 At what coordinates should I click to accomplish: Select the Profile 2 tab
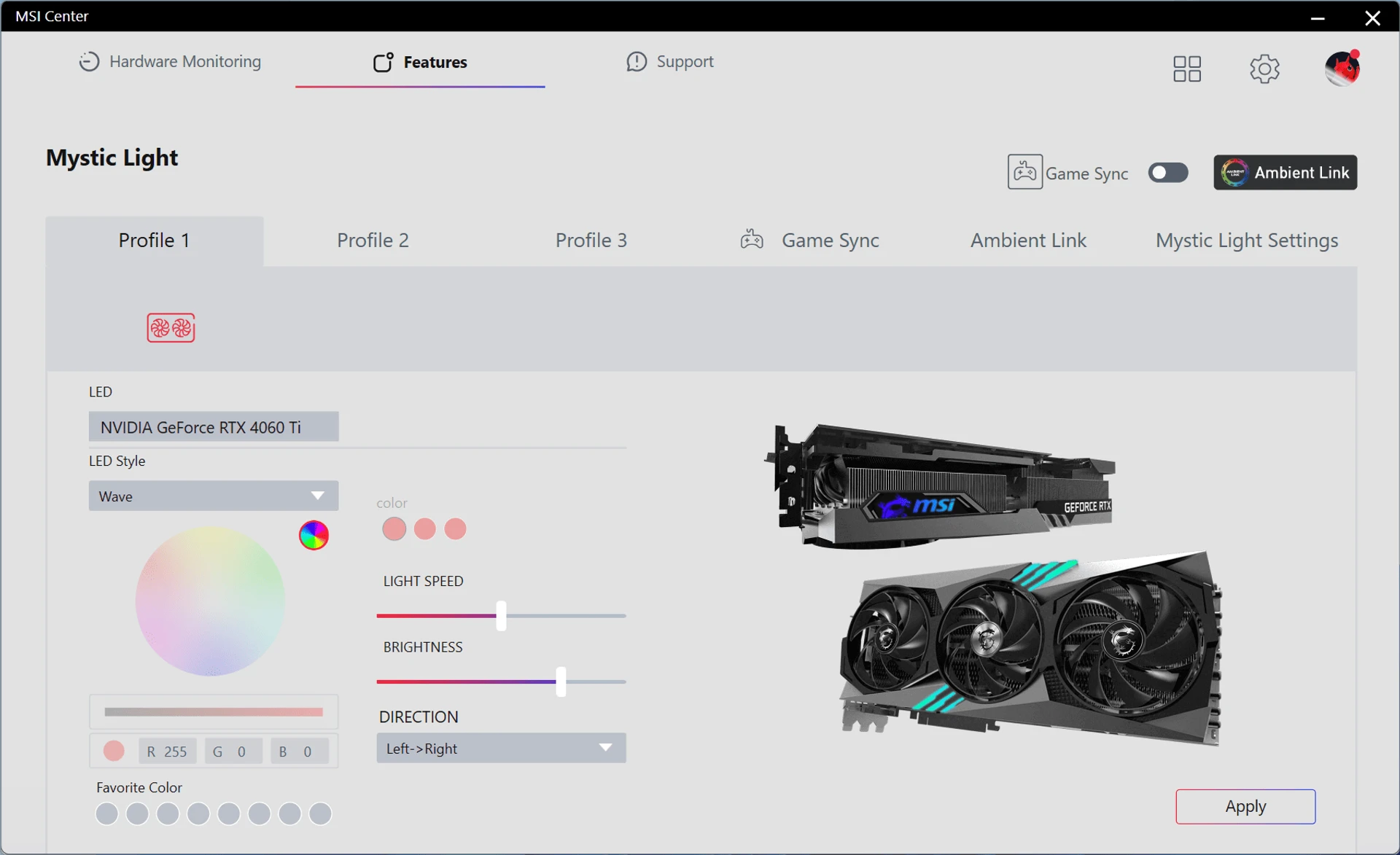pyautogui.click(x=373, y=241)
